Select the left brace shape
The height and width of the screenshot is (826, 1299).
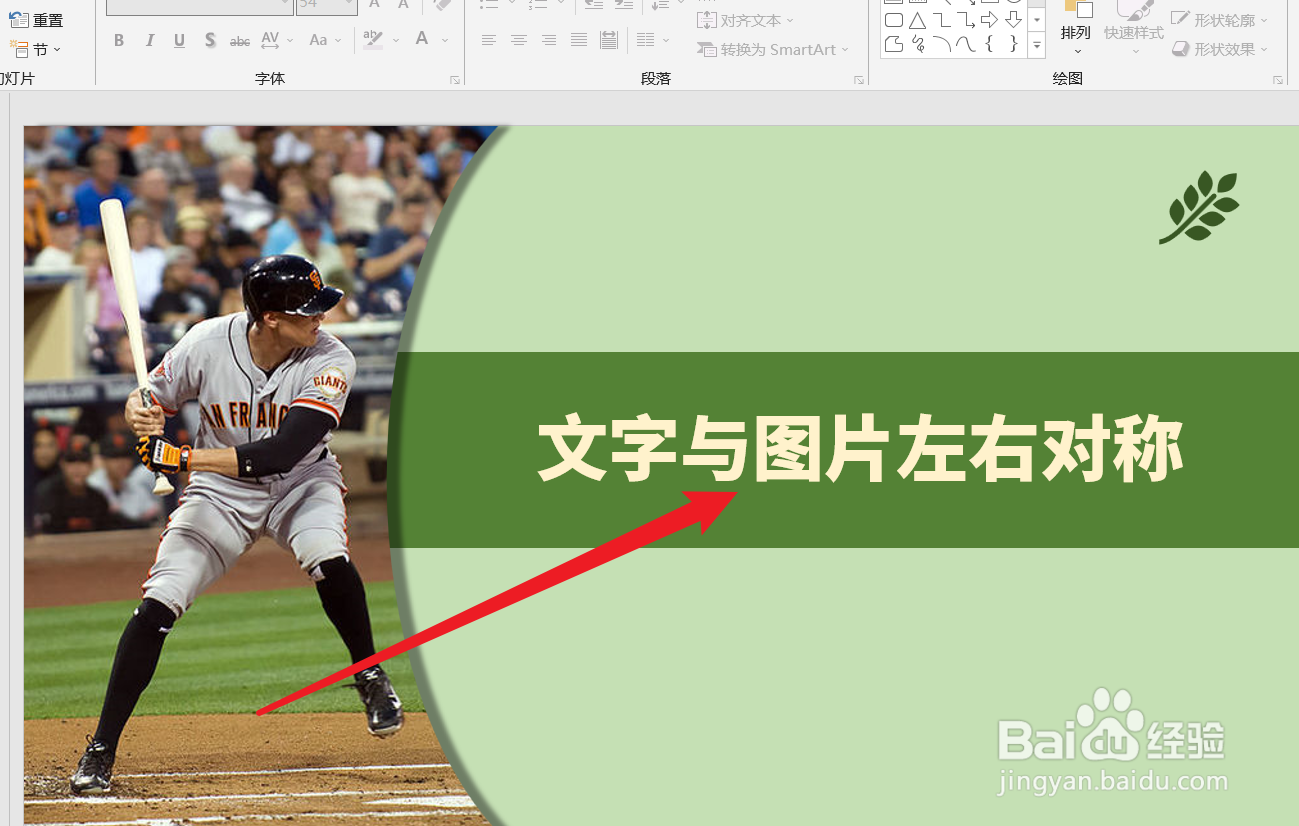click(989, 44)
